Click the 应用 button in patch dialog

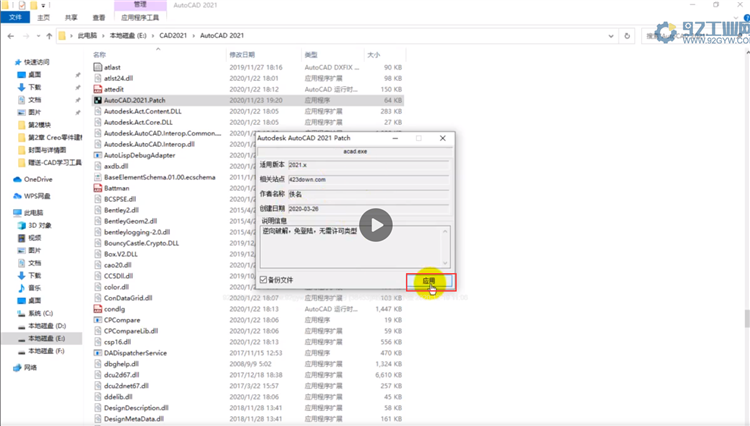429,281
